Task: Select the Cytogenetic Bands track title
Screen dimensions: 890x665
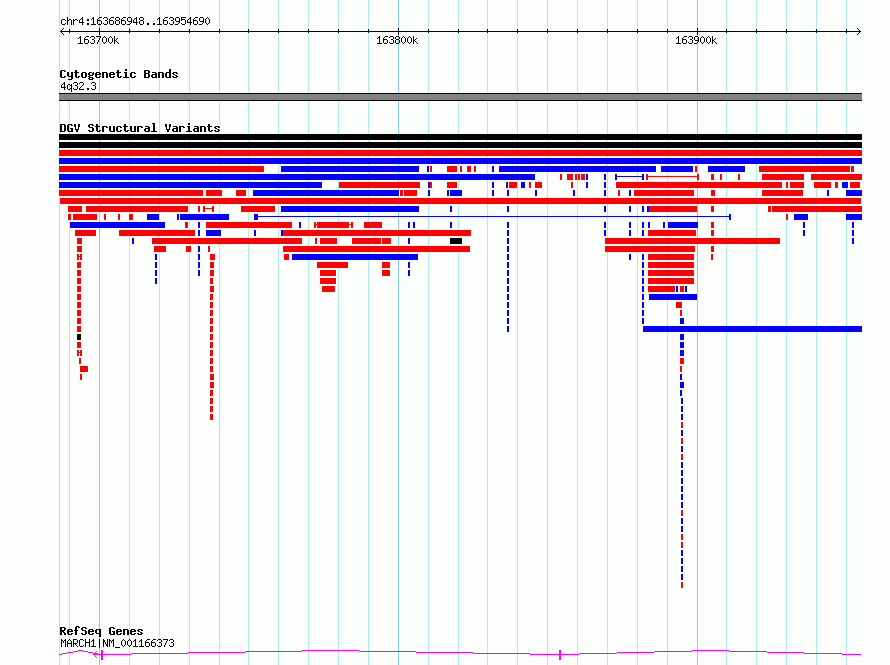Action: (x=119, y=74)
